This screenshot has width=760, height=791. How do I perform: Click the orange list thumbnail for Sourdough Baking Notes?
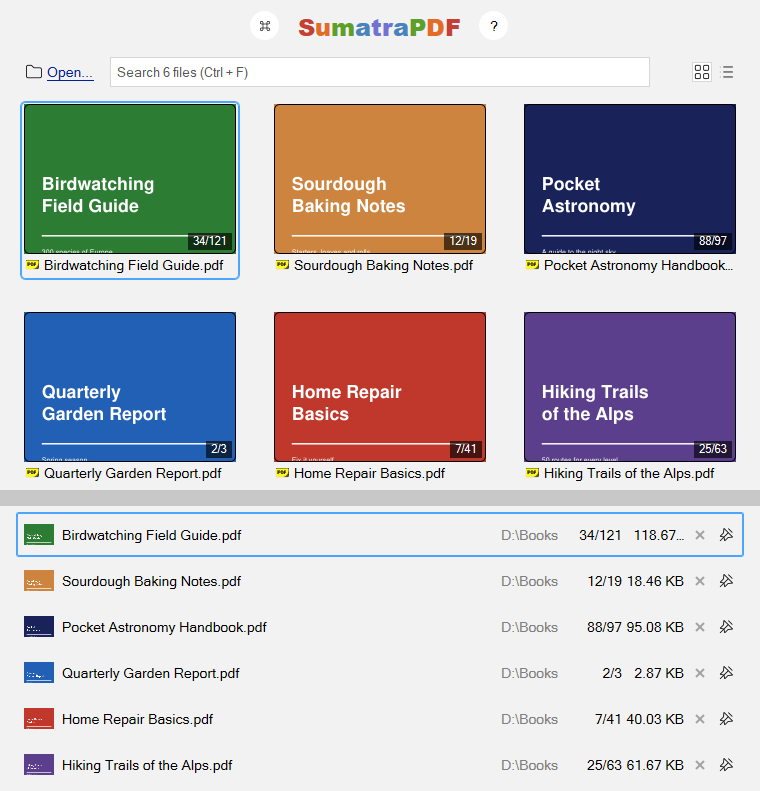[39, 581]
